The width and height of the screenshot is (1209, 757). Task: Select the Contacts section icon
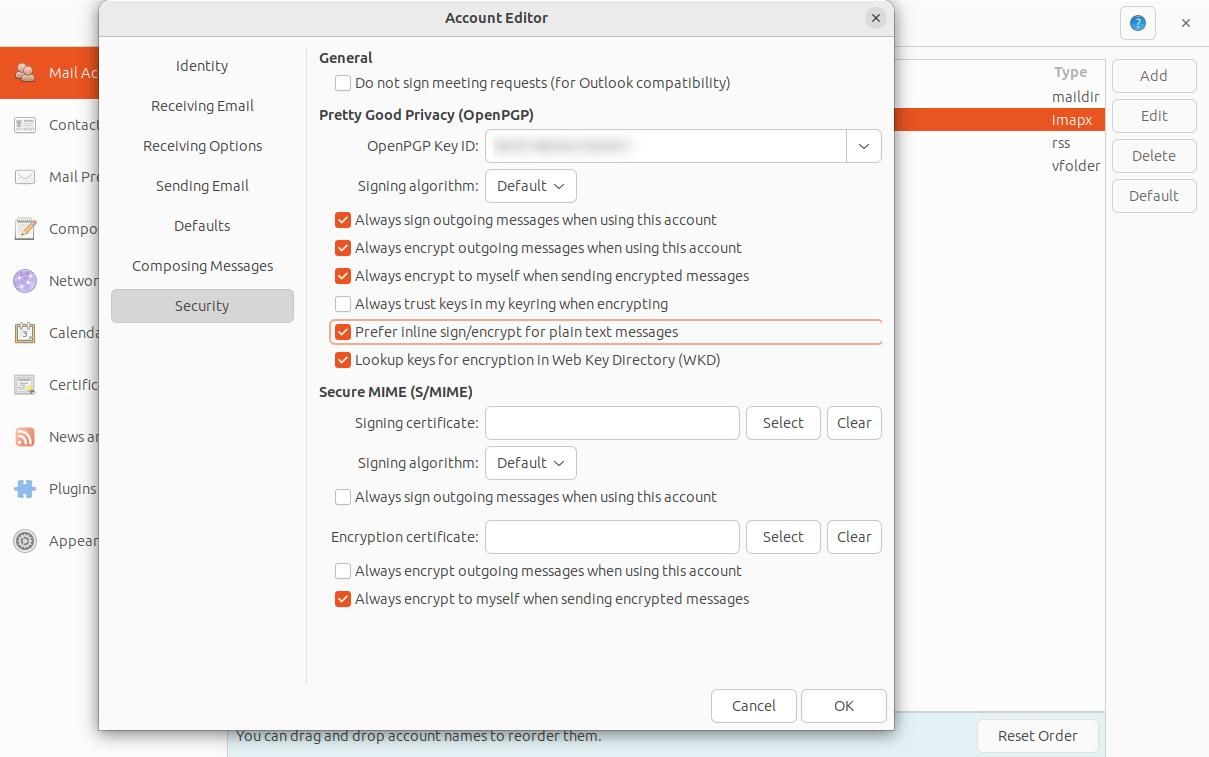click(x=24, y=124)
